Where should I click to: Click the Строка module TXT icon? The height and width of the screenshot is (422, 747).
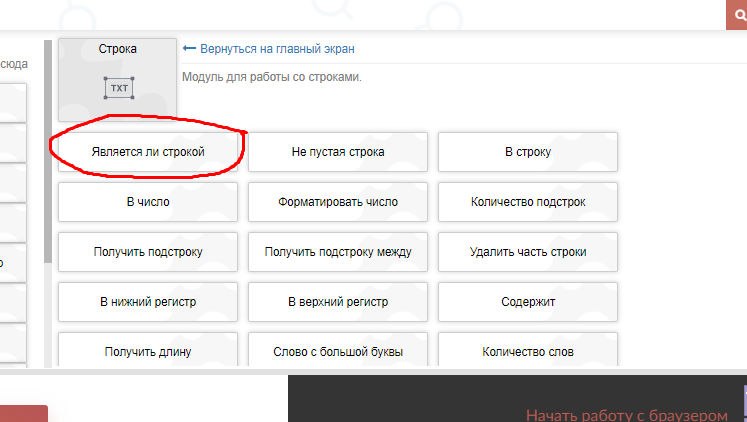118,87
